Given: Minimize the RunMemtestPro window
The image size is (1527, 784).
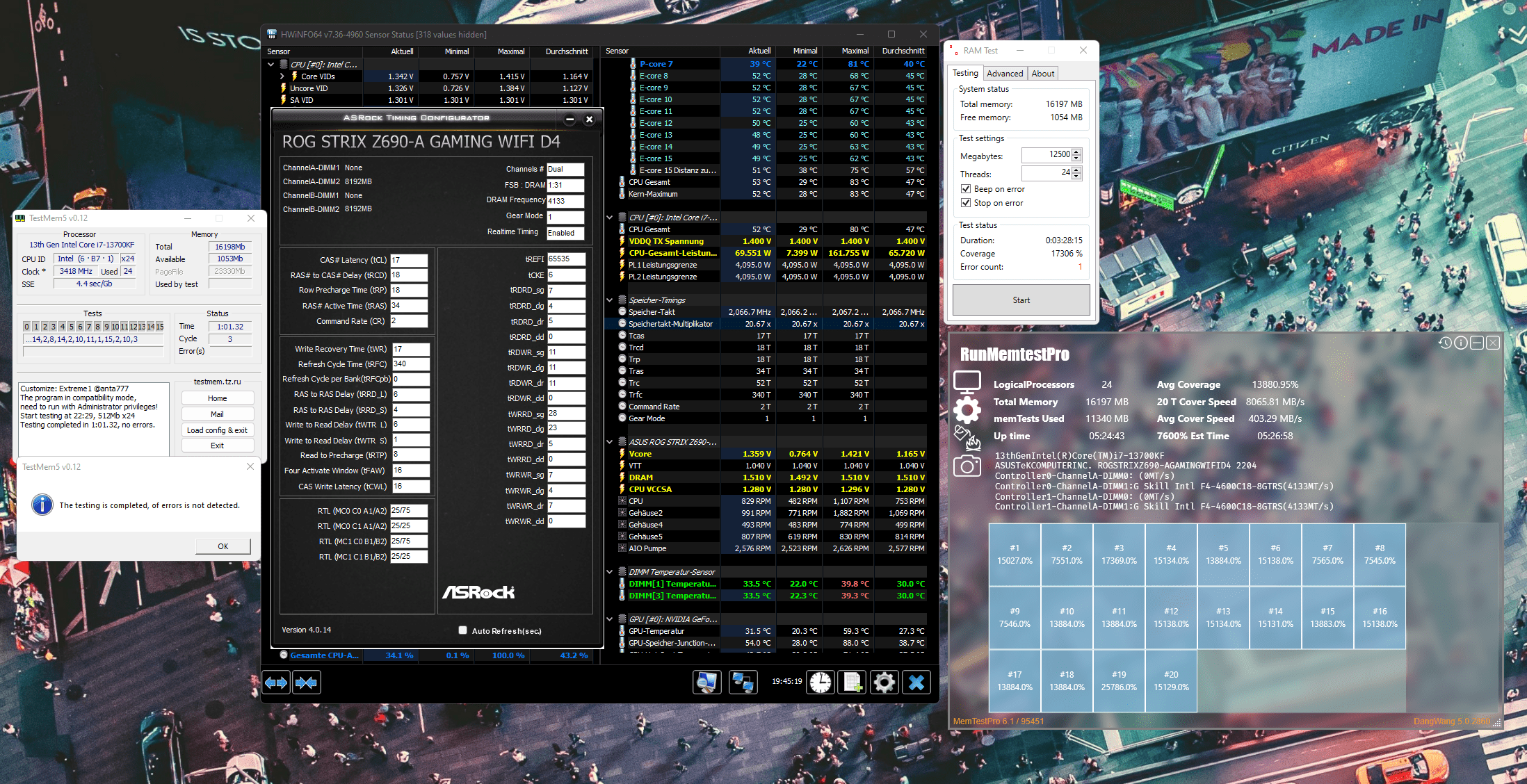Looking at the screenshot, I should coord(1476,343).
